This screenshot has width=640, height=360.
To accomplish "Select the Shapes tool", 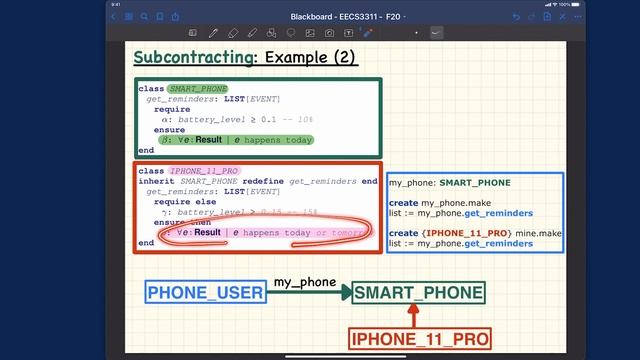I will [271, 33].
